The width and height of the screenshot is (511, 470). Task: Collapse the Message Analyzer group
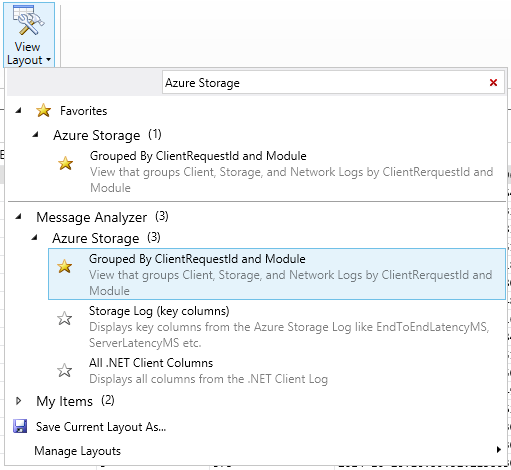19,217
